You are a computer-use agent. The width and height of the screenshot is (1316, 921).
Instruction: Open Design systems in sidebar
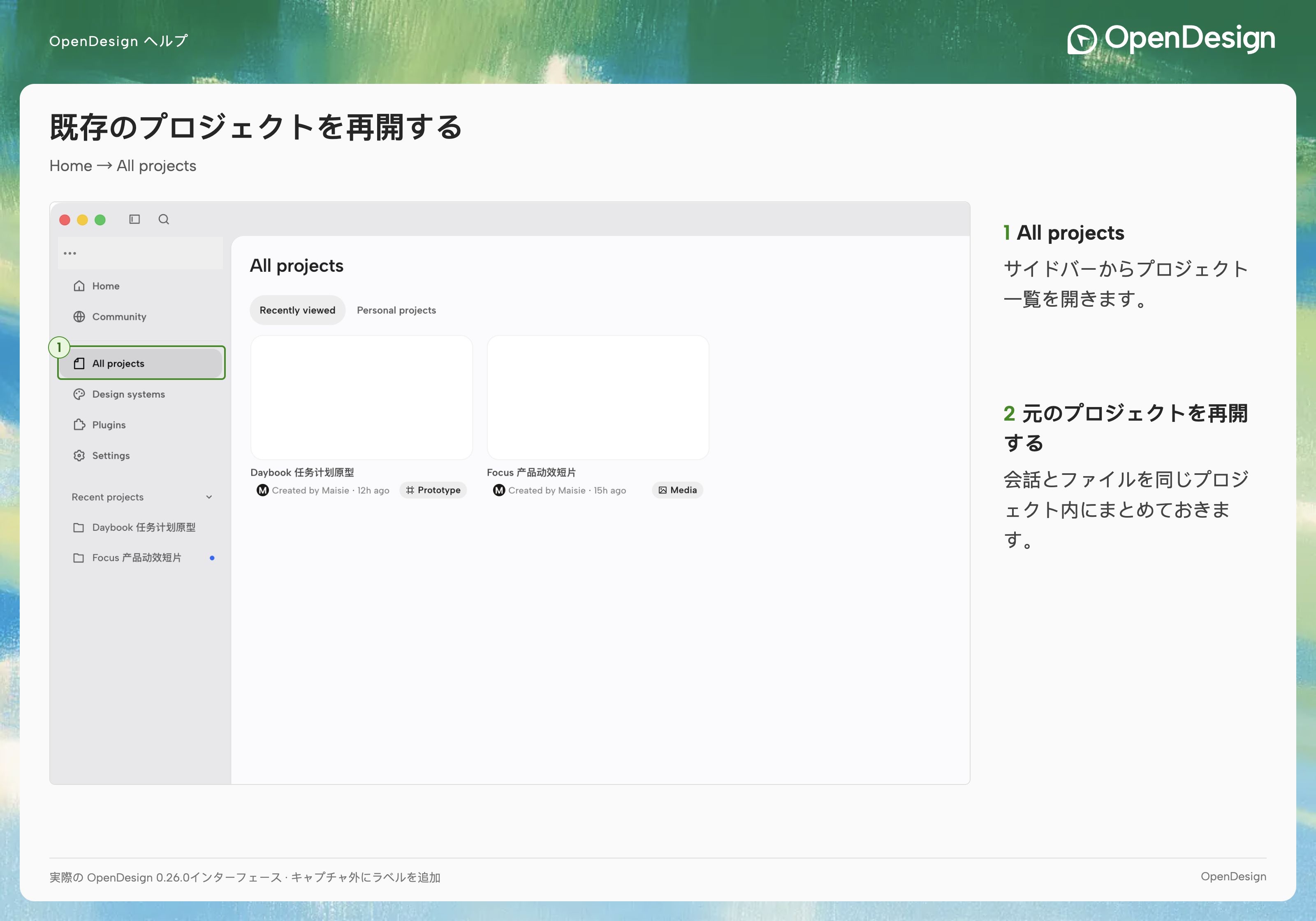click(140, 394)
